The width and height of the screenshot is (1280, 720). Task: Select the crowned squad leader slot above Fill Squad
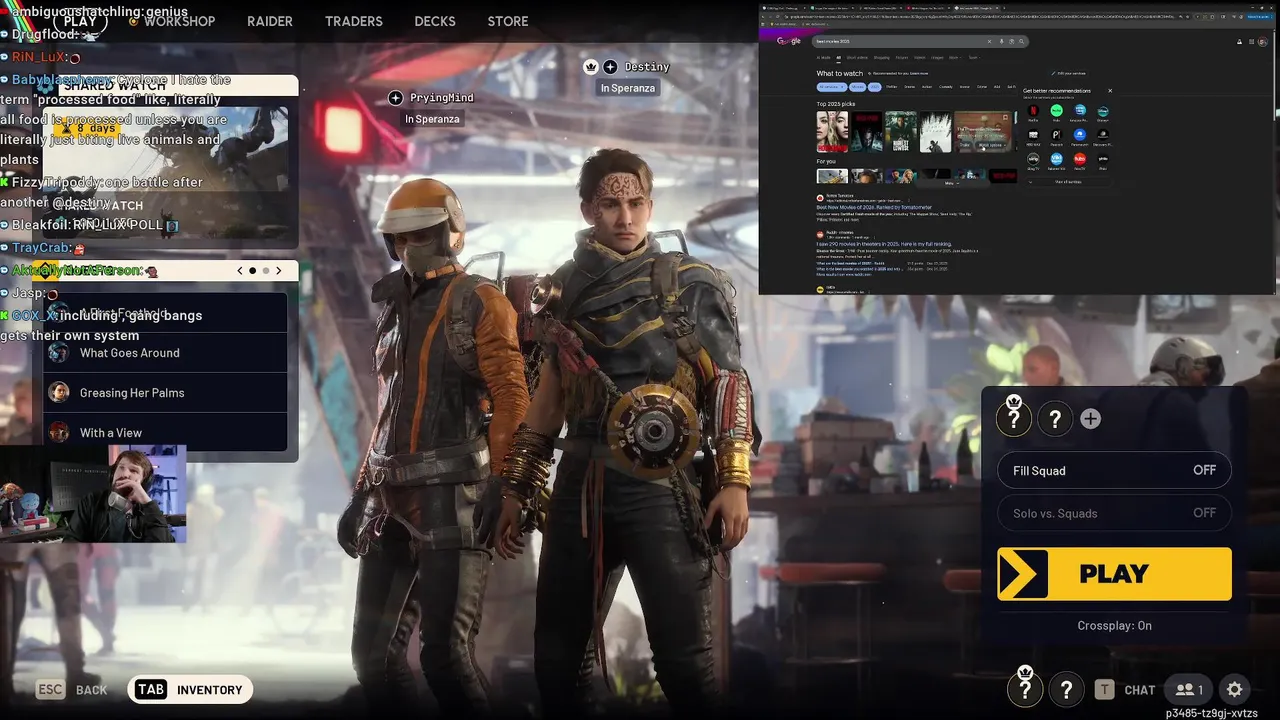tap(1014, 418)
